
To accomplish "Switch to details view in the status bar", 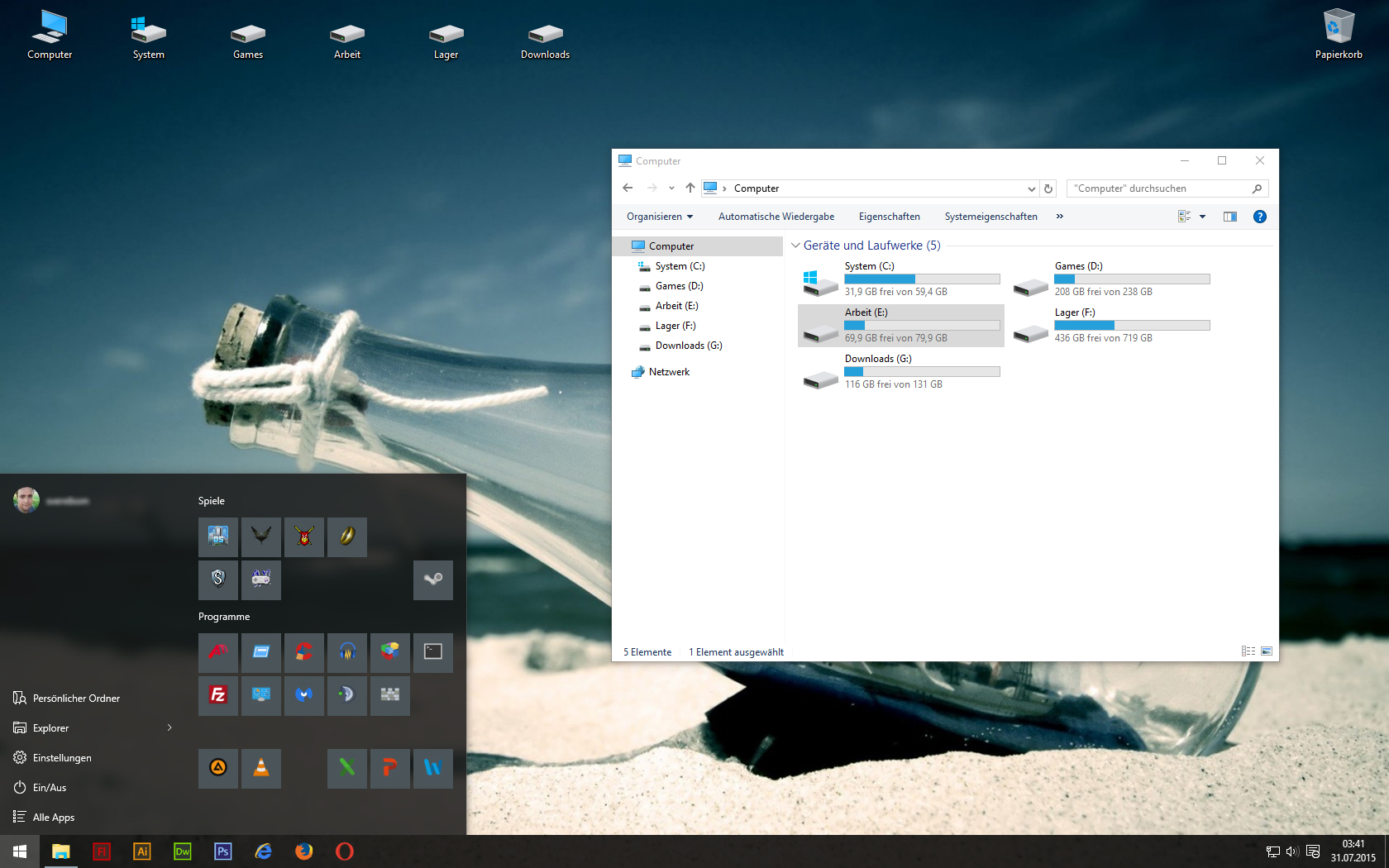I will point(1248,651).
